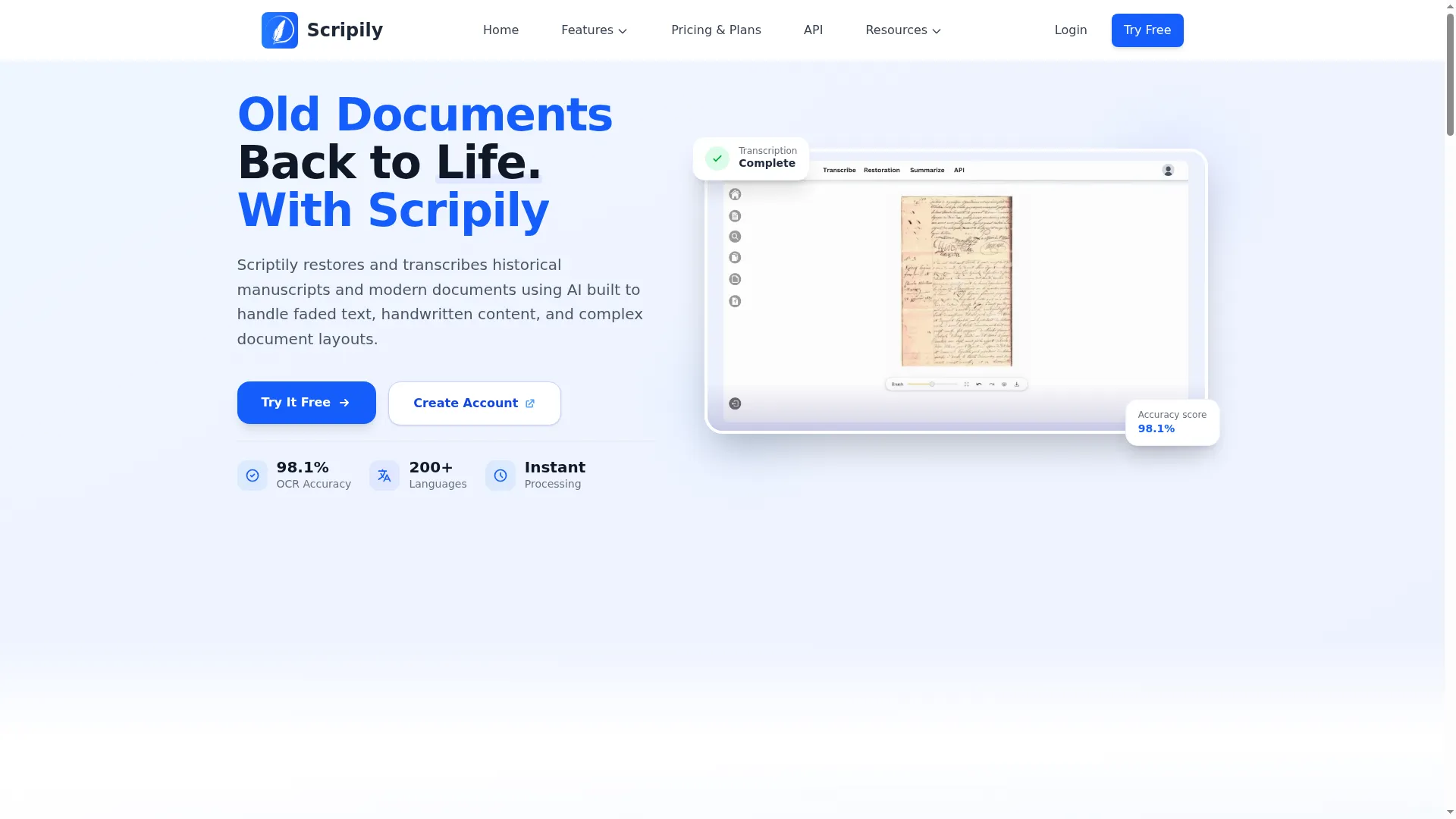Click the redo arrow in brush toolbar
The image size is (1456, 819).
(991, 384)
